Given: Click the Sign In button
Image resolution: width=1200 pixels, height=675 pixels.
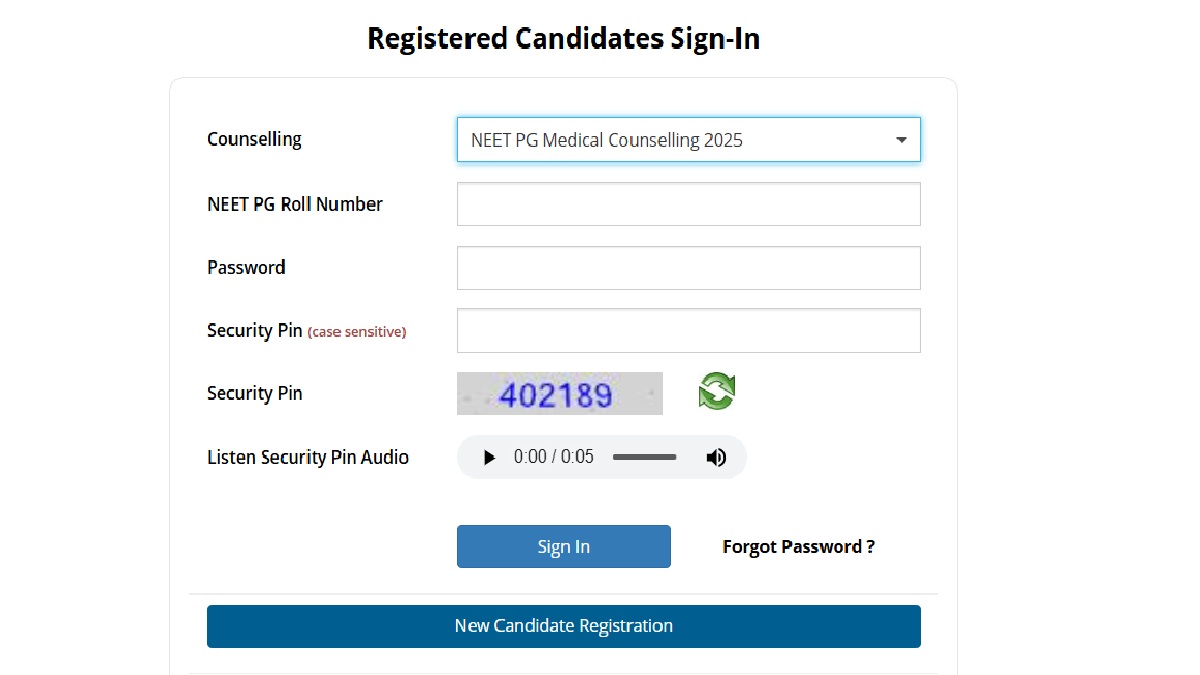Looking at the screenshot, I should [x=563, y=546].
